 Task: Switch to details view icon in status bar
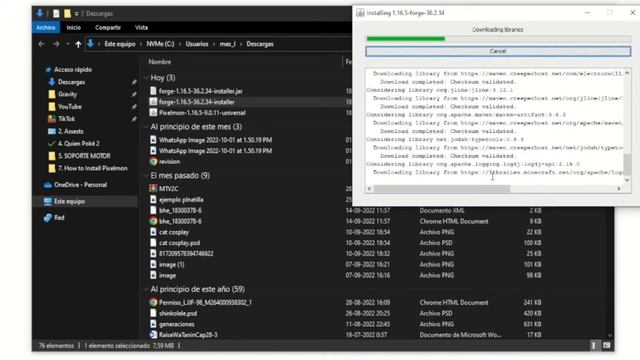point(593,346)
